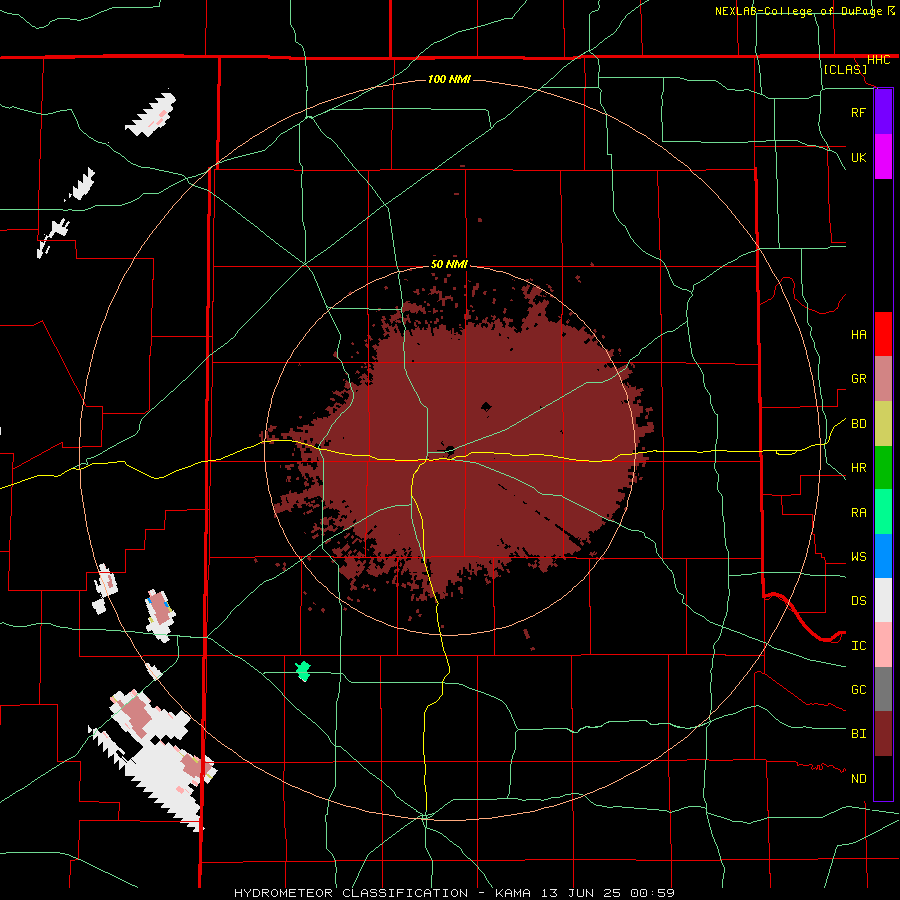Image resolution: width=900 pixels, height=900 pixels.
Task: Click the GR legend label text
Action: point(859,379)
